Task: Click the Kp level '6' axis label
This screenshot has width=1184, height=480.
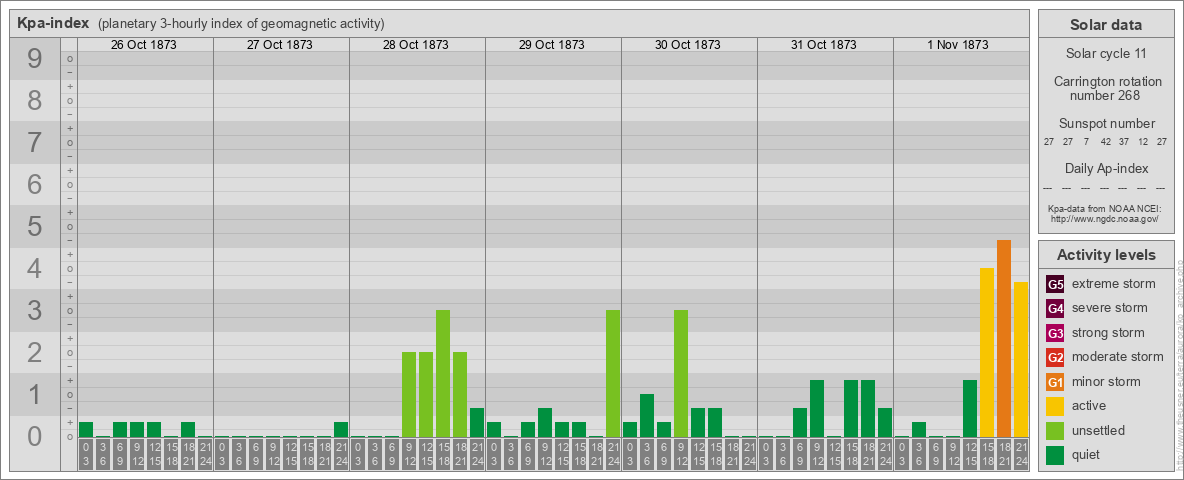Action: pos(35,184)
